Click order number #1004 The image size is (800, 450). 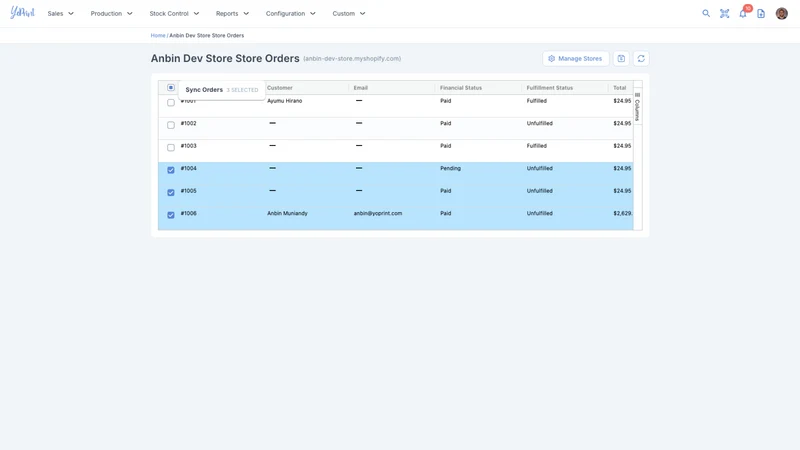pyautogui.click(x=188, y=168)
